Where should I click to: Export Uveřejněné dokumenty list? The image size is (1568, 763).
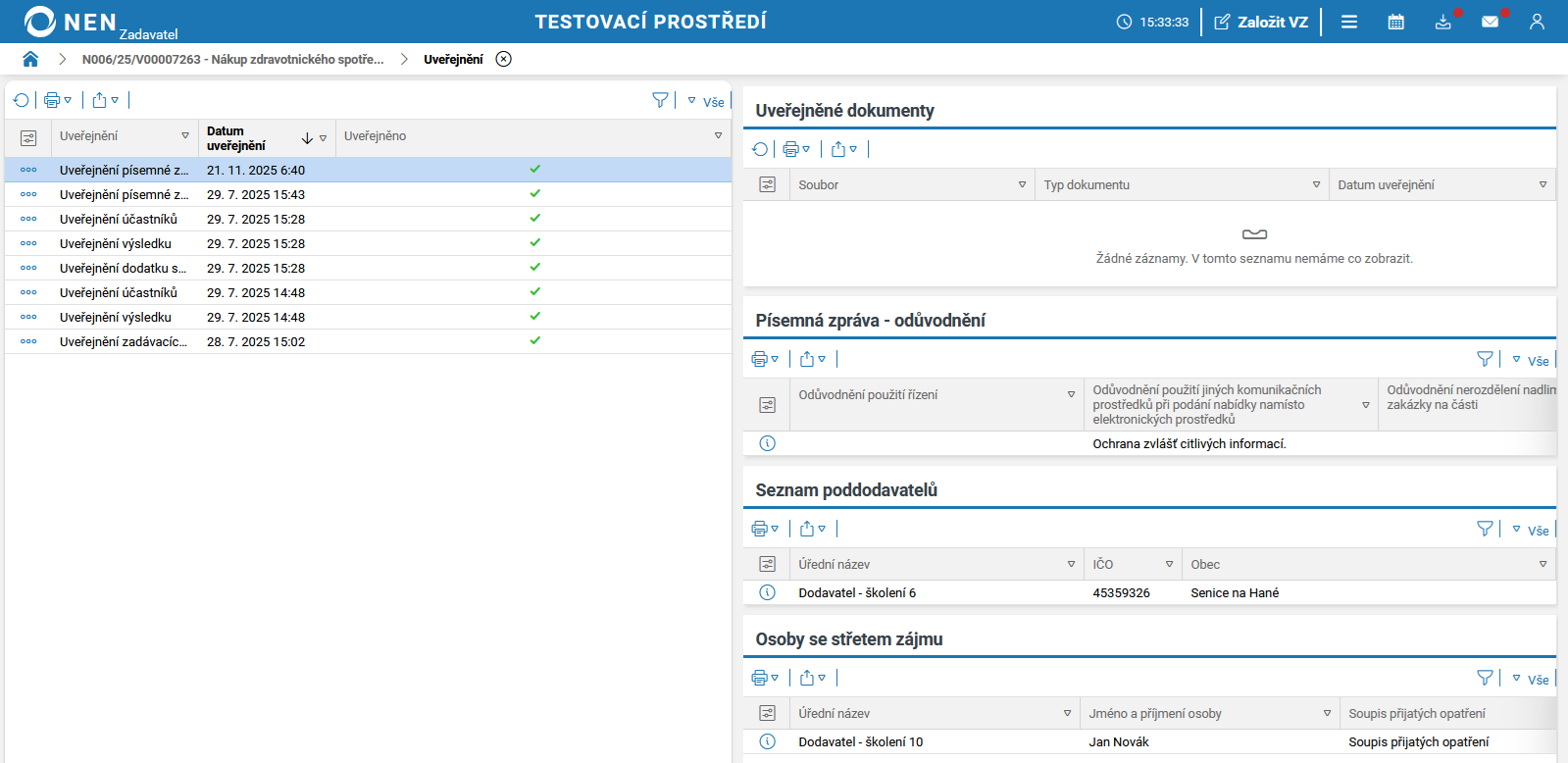click(844, 149)
